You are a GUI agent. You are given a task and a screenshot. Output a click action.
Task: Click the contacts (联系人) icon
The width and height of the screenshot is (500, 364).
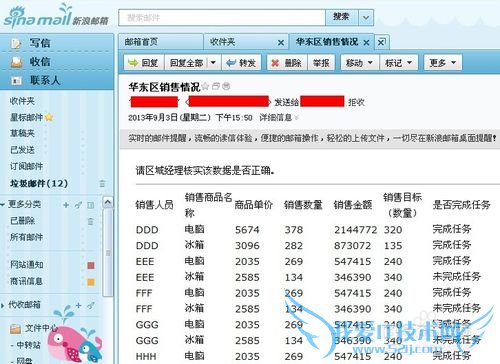click(16, 80)
